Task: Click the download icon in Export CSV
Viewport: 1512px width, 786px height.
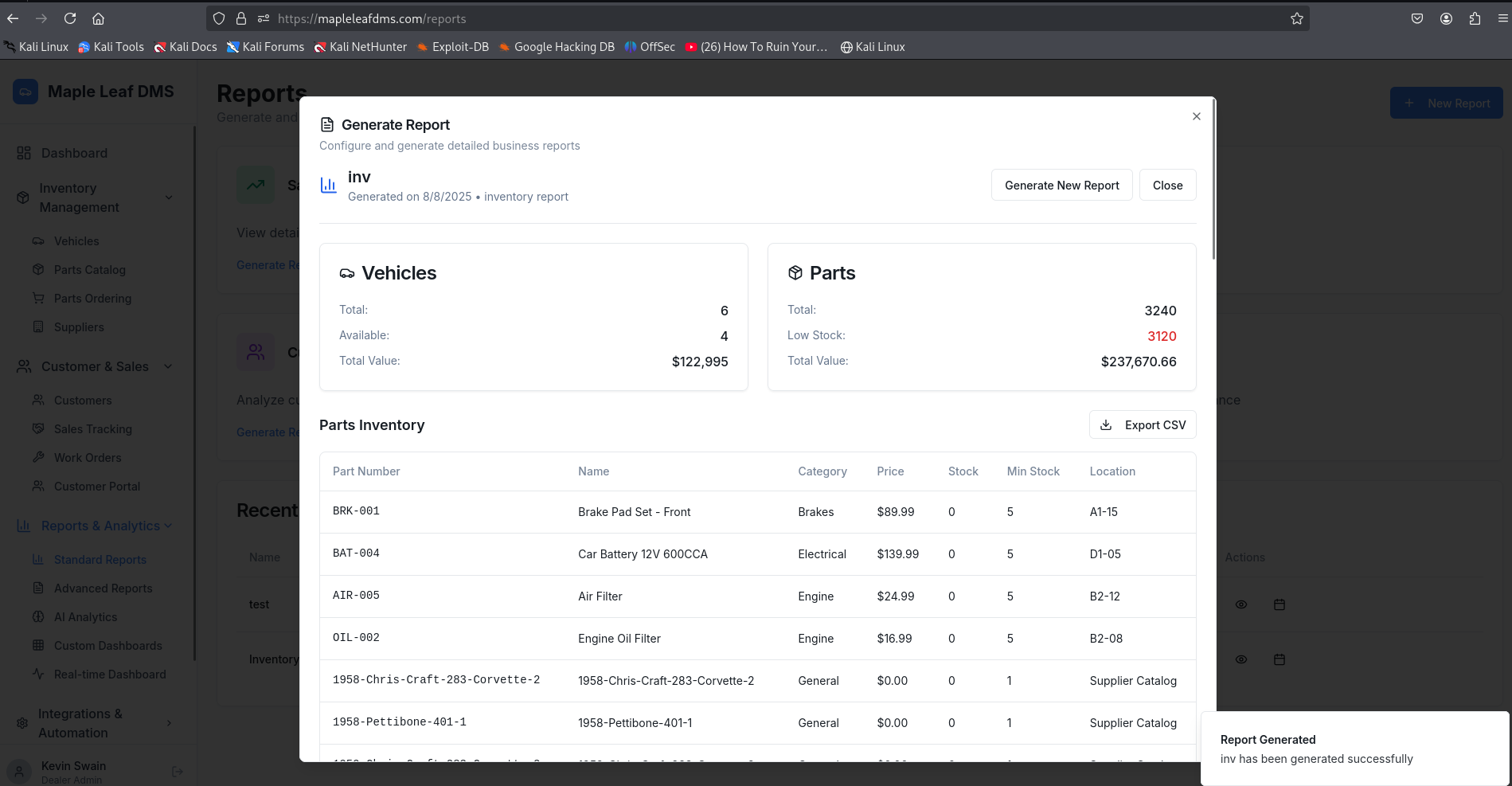Action: point(1106,425)
